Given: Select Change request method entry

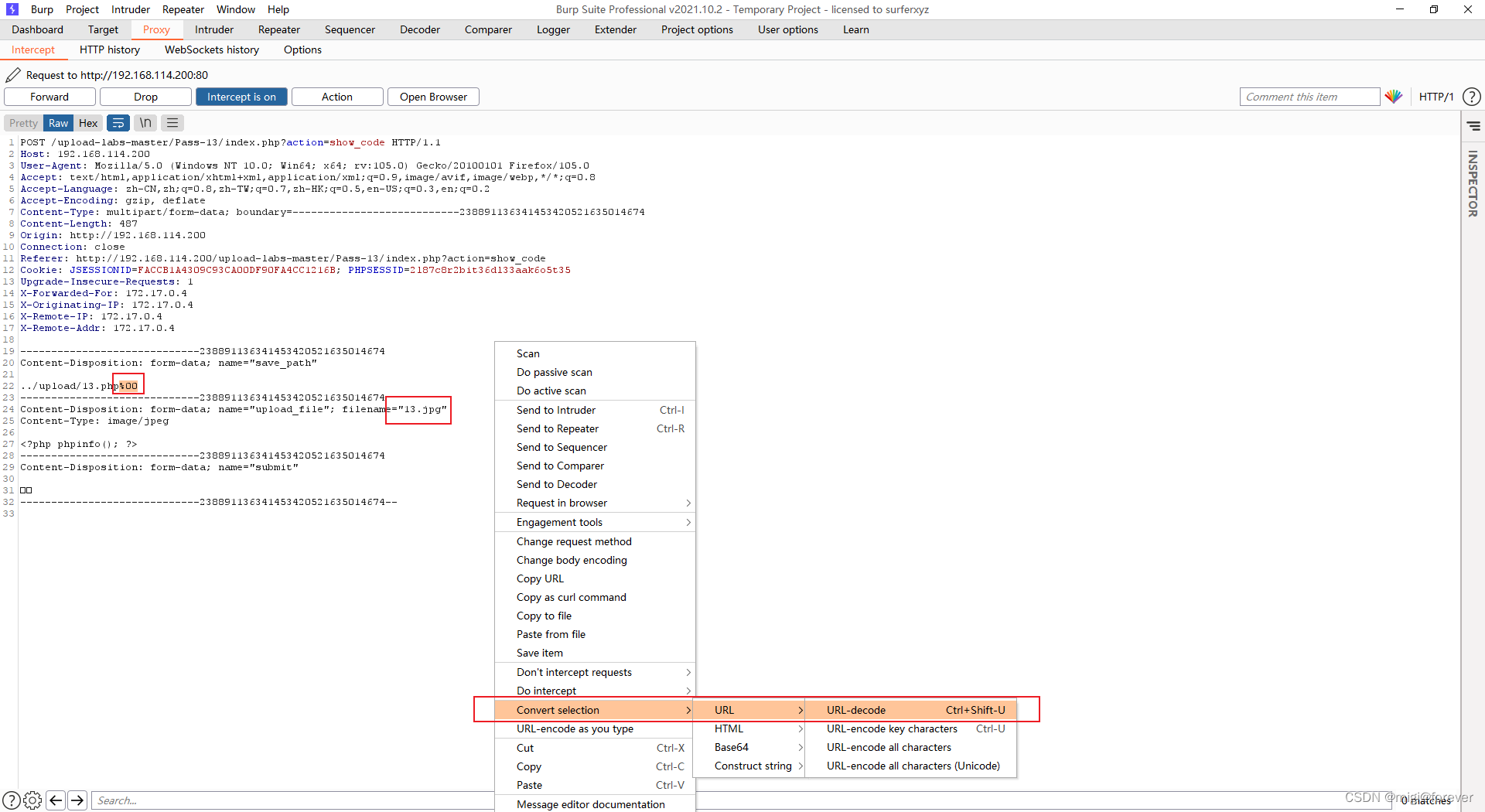Looking at the screenshot, I should point(595,542).
